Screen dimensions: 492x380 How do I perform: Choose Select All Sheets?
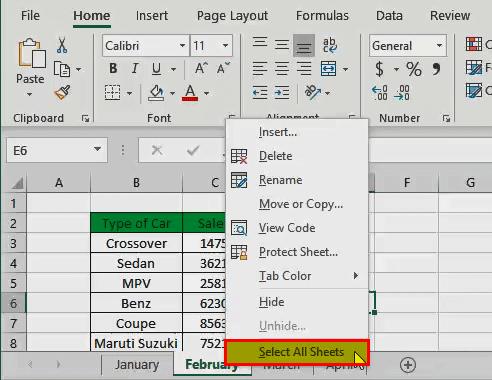(297, 352)
